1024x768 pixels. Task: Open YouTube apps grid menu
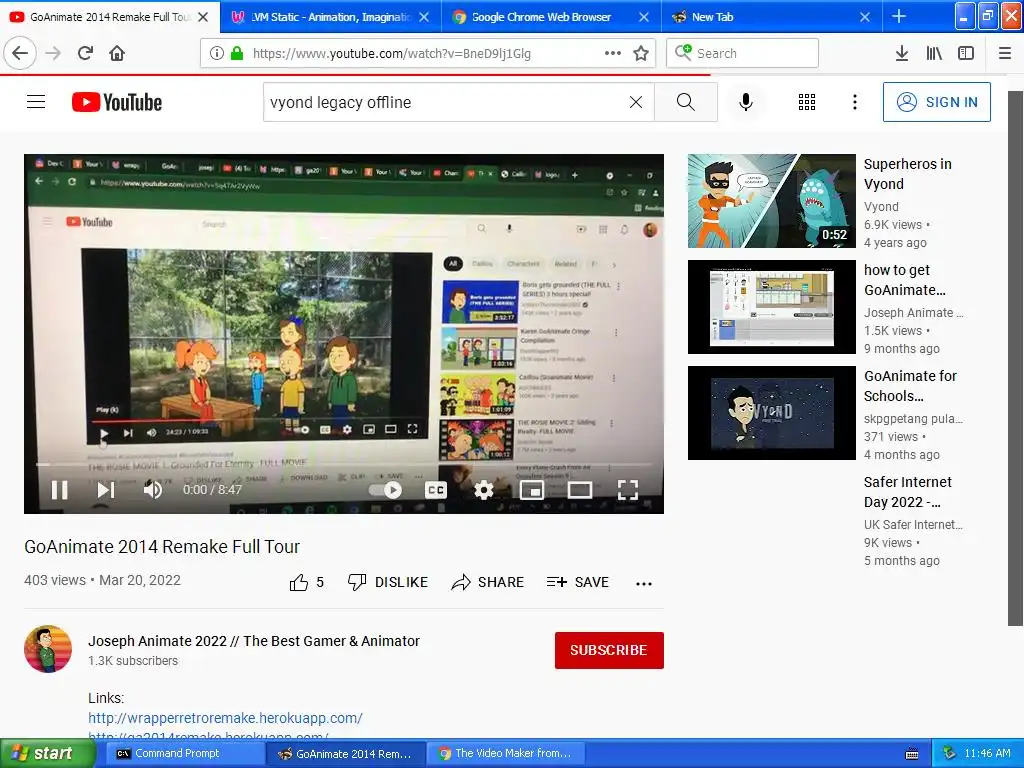[x=807, y=102]
